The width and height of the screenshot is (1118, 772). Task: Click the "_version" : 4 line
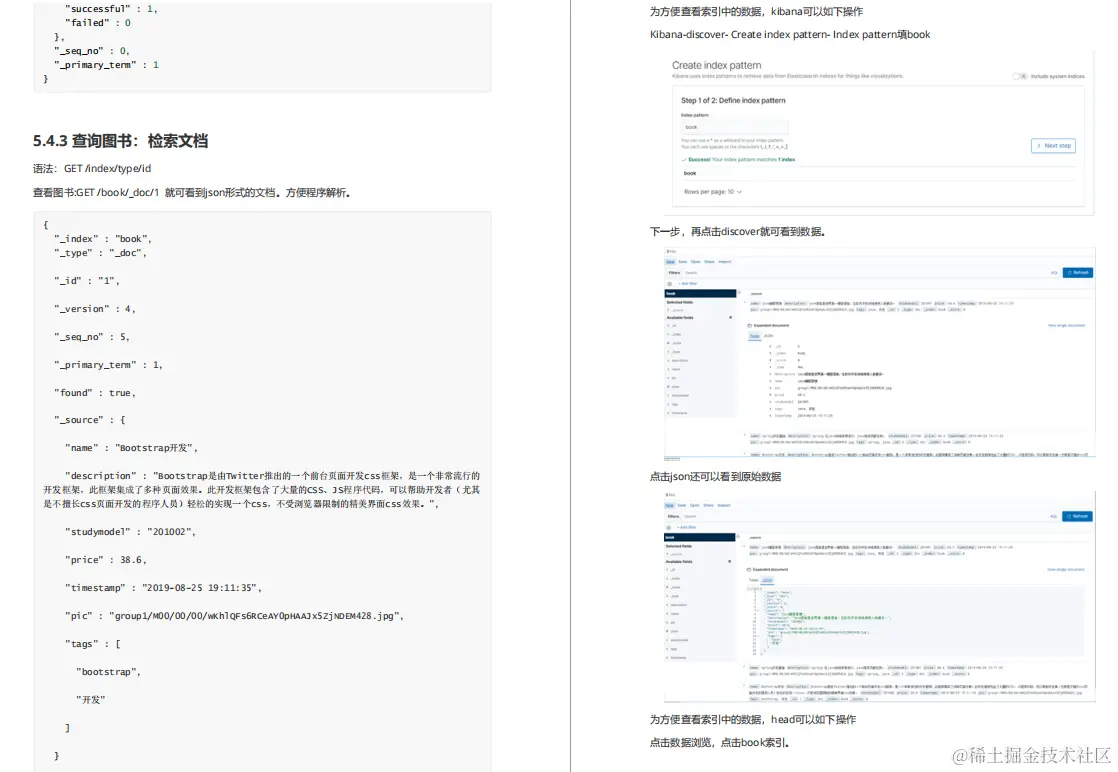[94, 309]
